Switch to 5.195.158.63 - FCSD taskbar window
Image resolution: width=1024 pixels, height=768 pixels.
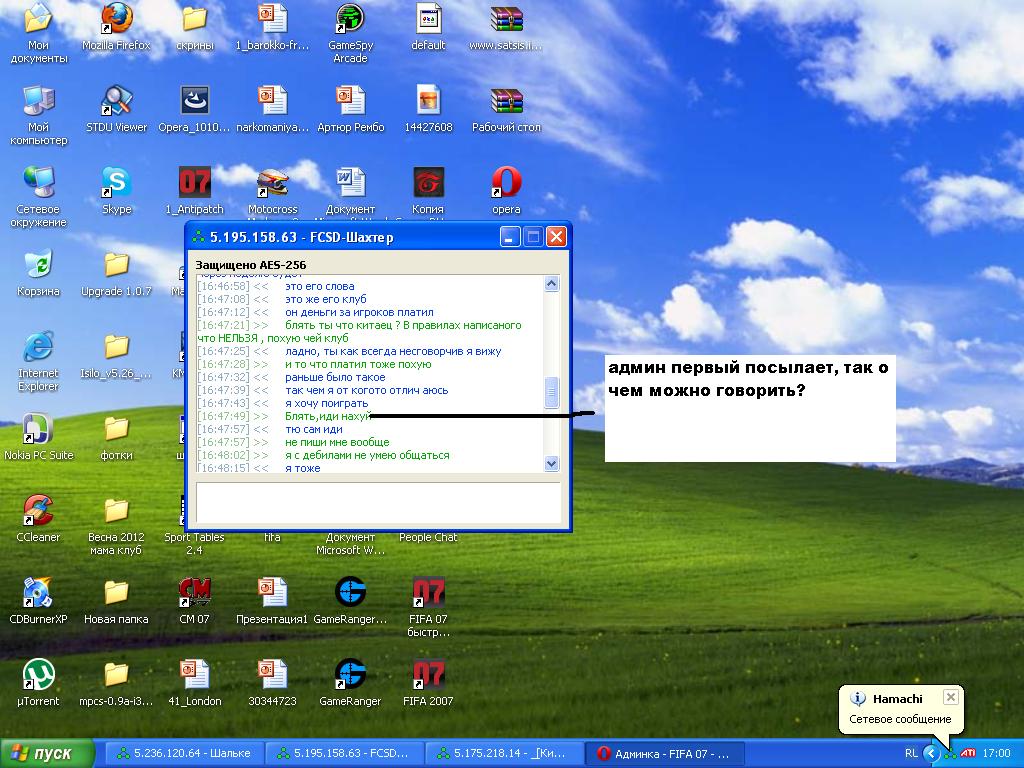(x=344, y=753)
